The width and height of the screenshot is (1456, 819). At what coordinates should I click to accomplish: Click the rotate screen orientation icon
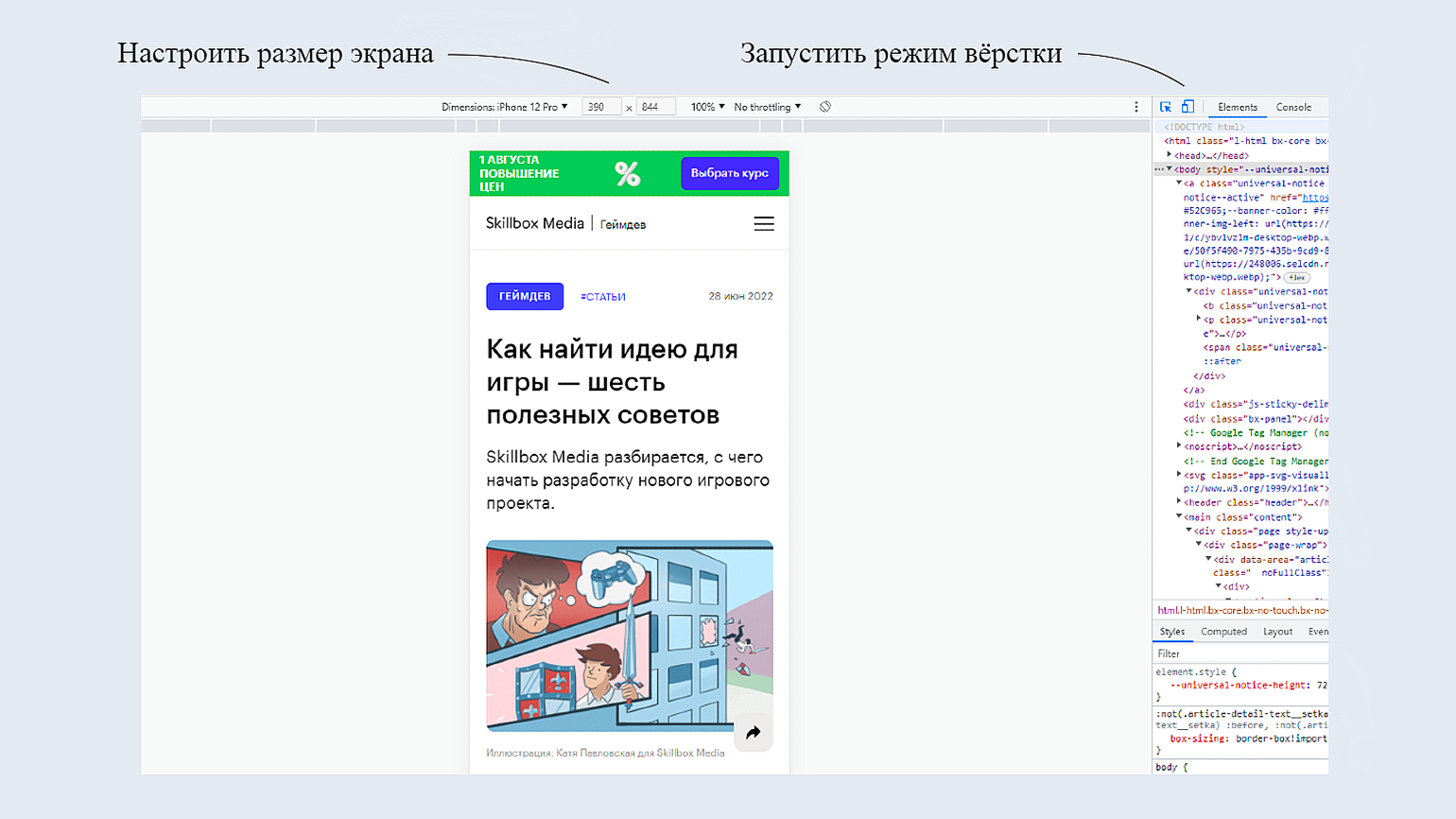click(x=825, y=107)
